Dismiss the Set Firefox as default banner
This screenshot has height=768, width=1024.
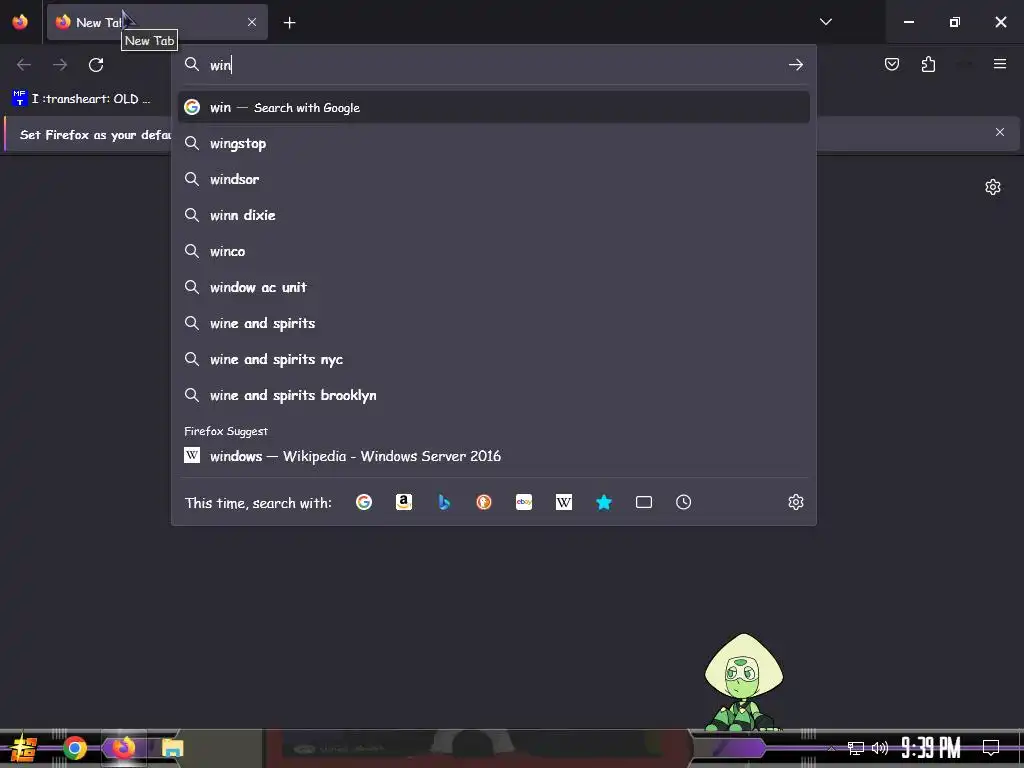pyautogui.click(x=999, y=133)
